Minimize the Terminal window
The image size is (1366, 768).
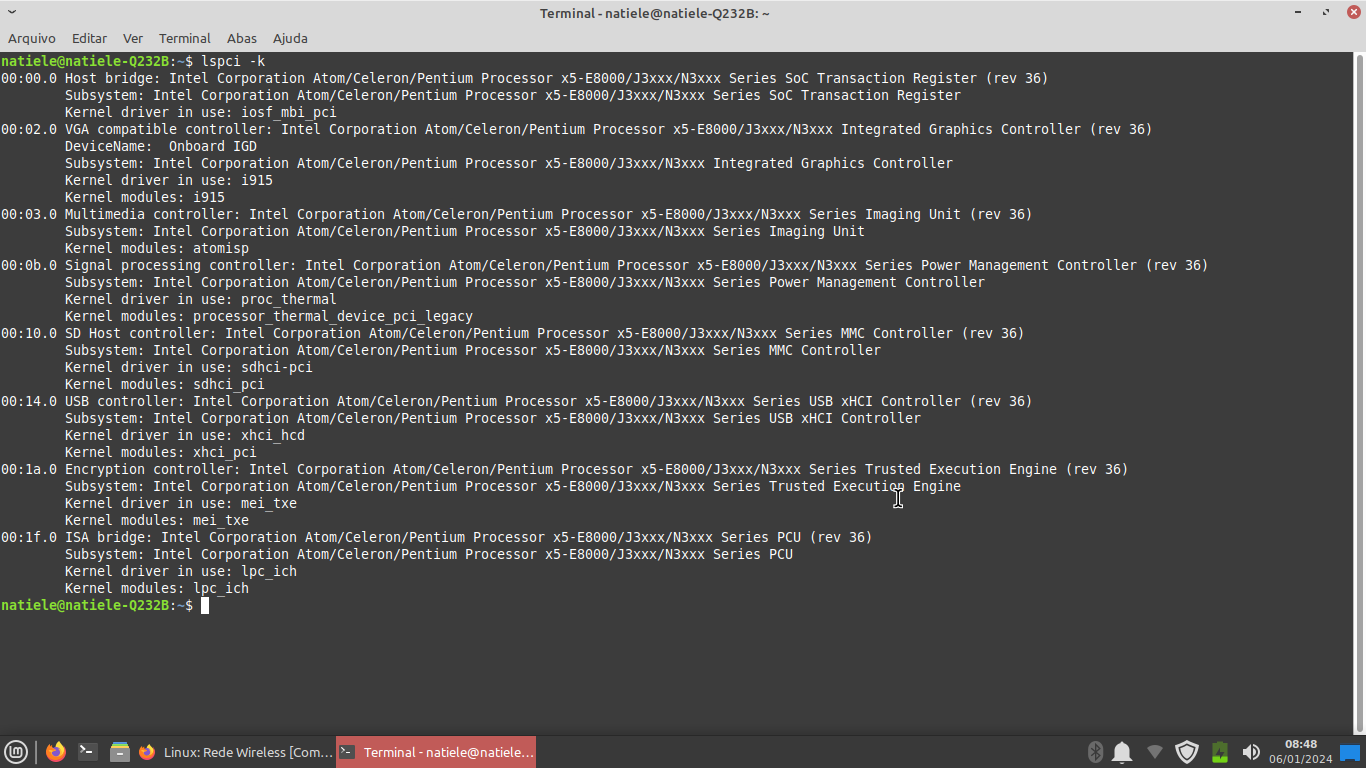point(1299,12)
